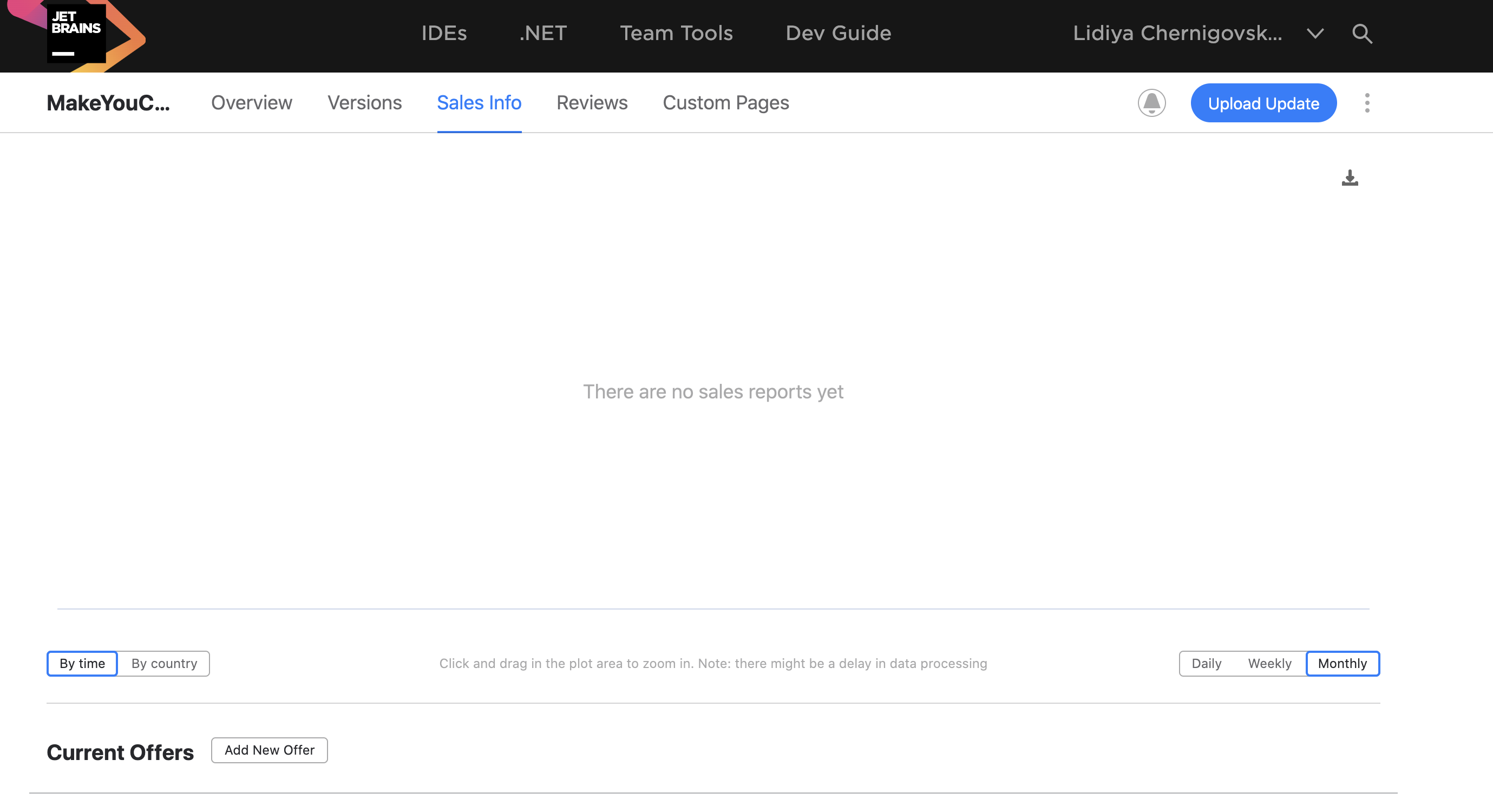
Task: Click the download/export icon
Action: [x=1350, y=177]
